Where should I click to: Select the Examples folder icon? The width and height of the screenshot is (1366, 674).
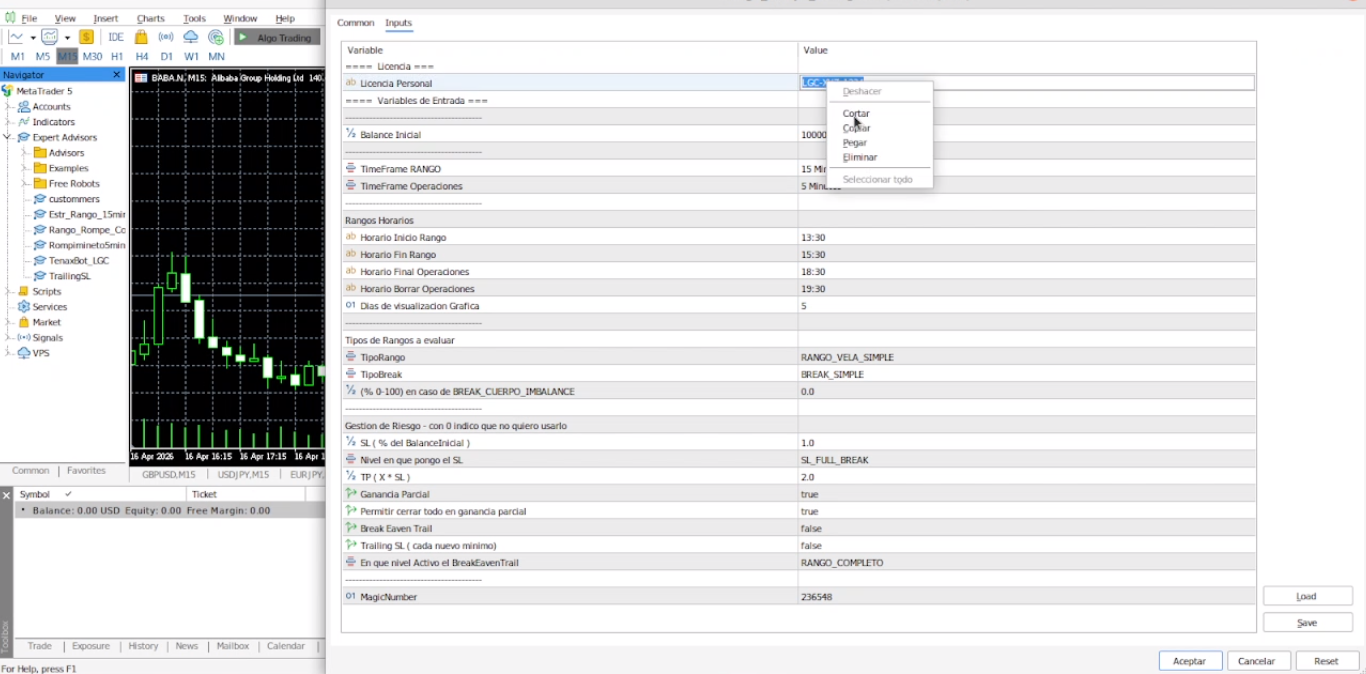(x=40, y=168)
